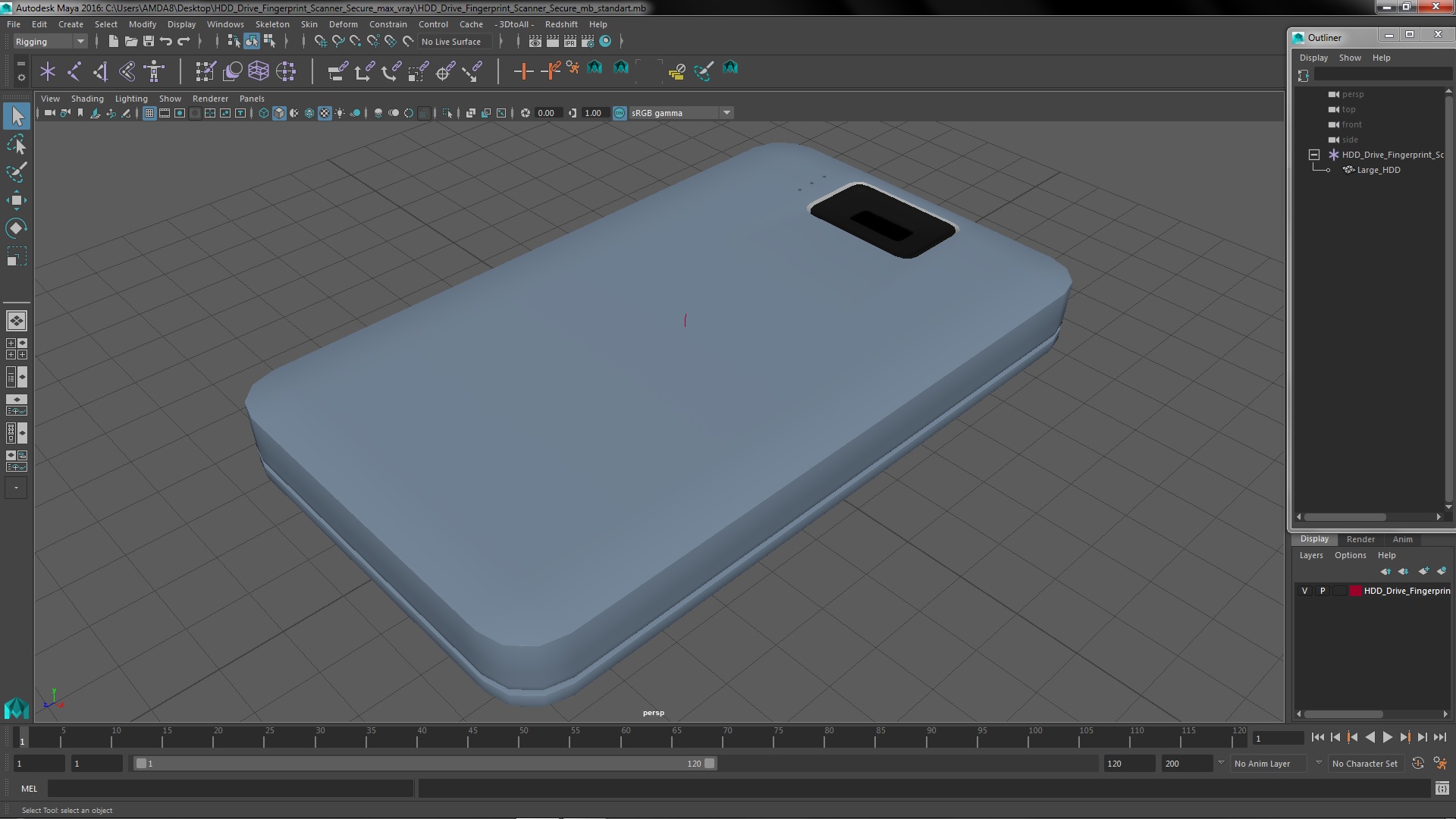
Task: Open layer editor Options menu
Action: (x=1350, y=555)
